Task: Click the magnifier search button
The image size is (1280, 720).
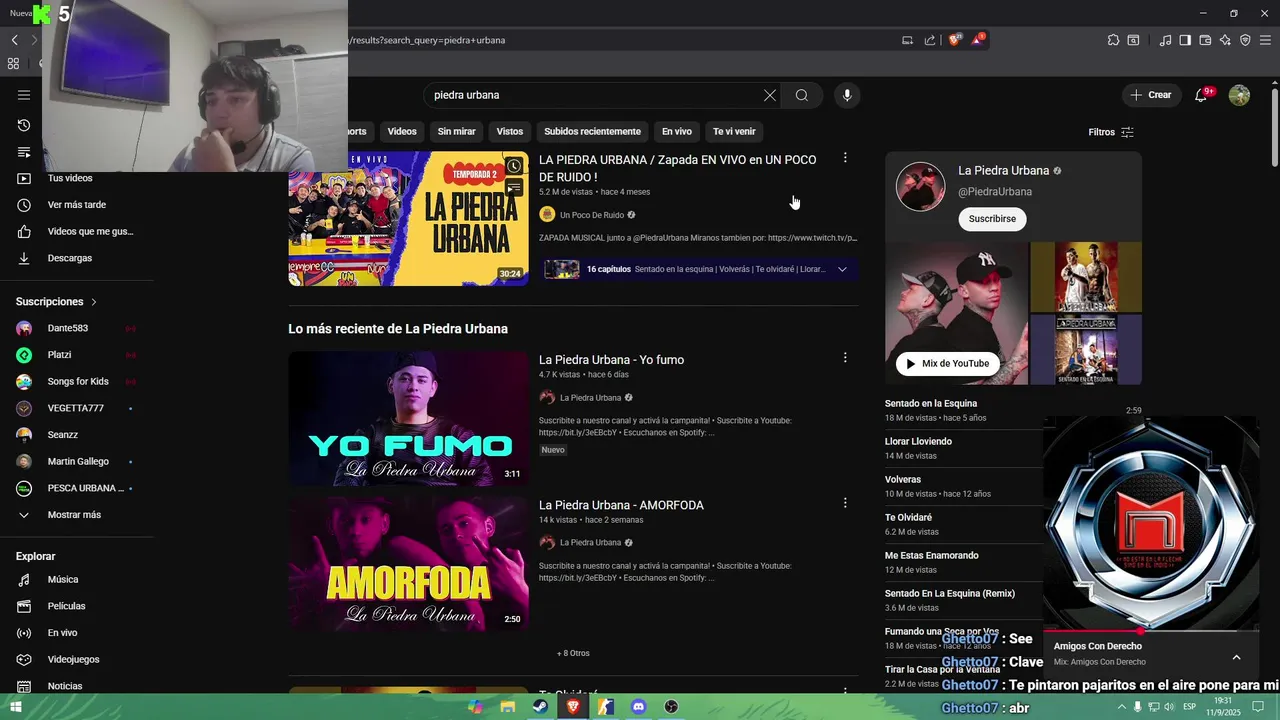Action: pos(802,95)
